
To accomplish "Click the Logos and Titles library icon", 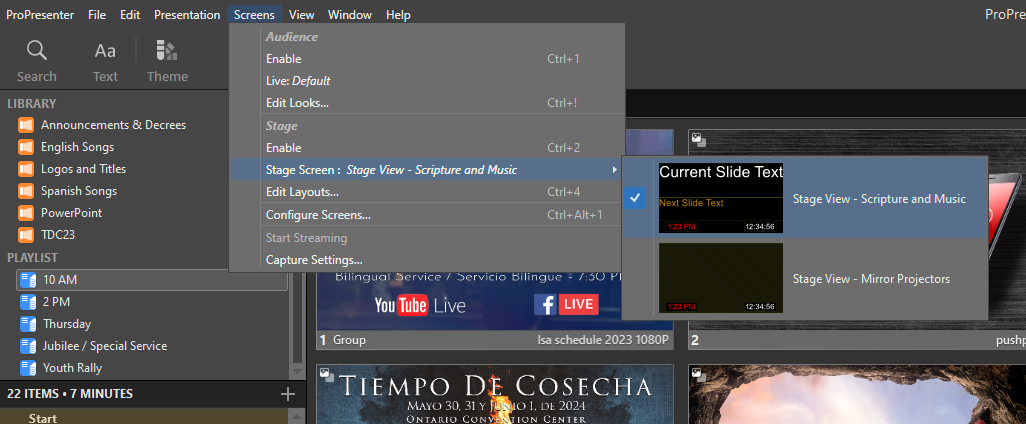I will pyautogui.click(x=26, y=169).
